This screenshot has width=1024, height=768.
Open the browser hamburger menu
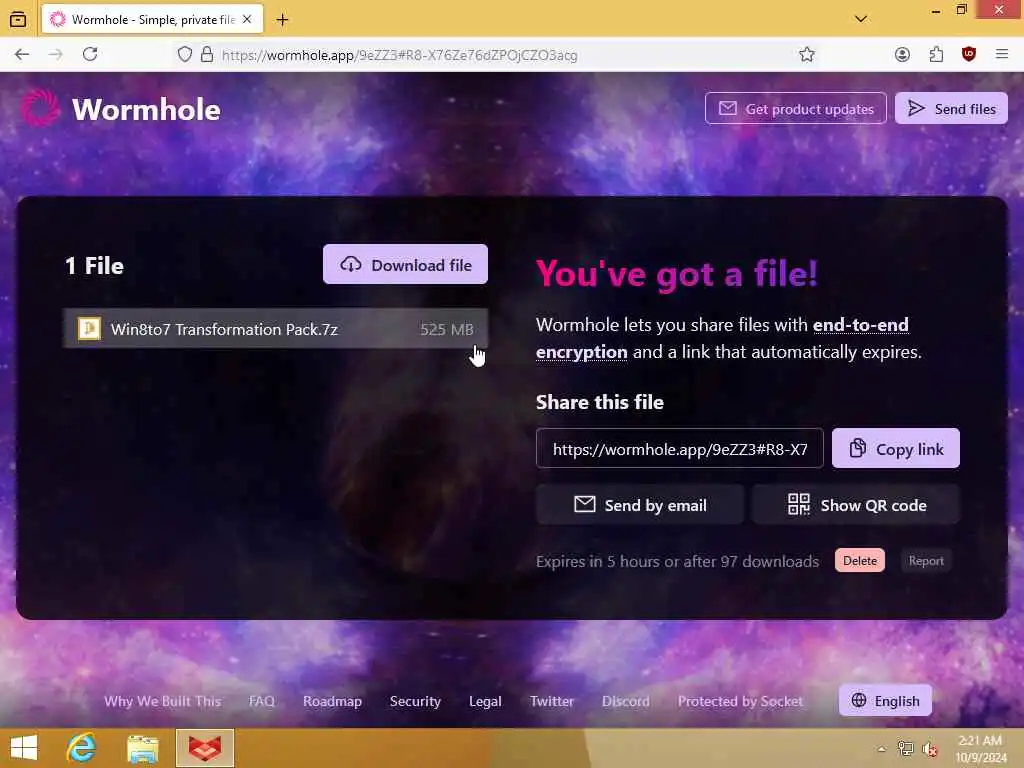point(1002,54)
